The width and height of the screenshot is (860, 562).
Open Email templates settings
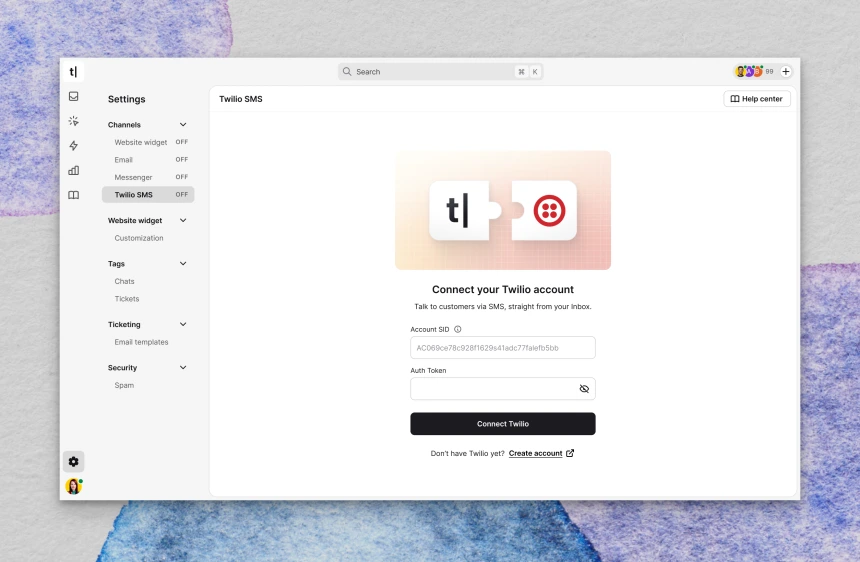[x=142, y=342]
